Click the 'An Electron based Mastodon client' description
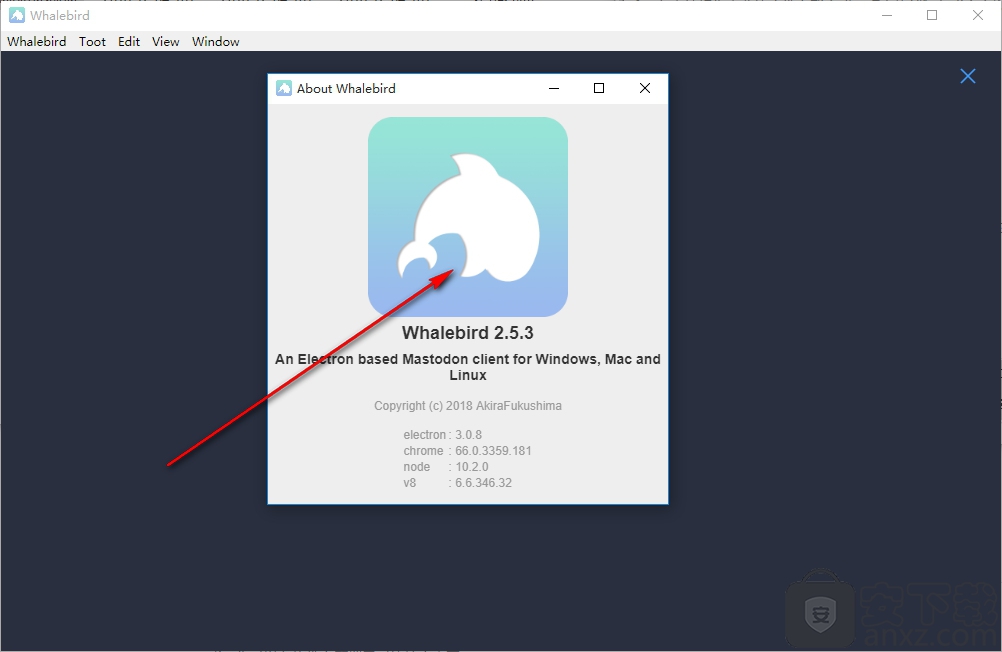 pos(468,367)
